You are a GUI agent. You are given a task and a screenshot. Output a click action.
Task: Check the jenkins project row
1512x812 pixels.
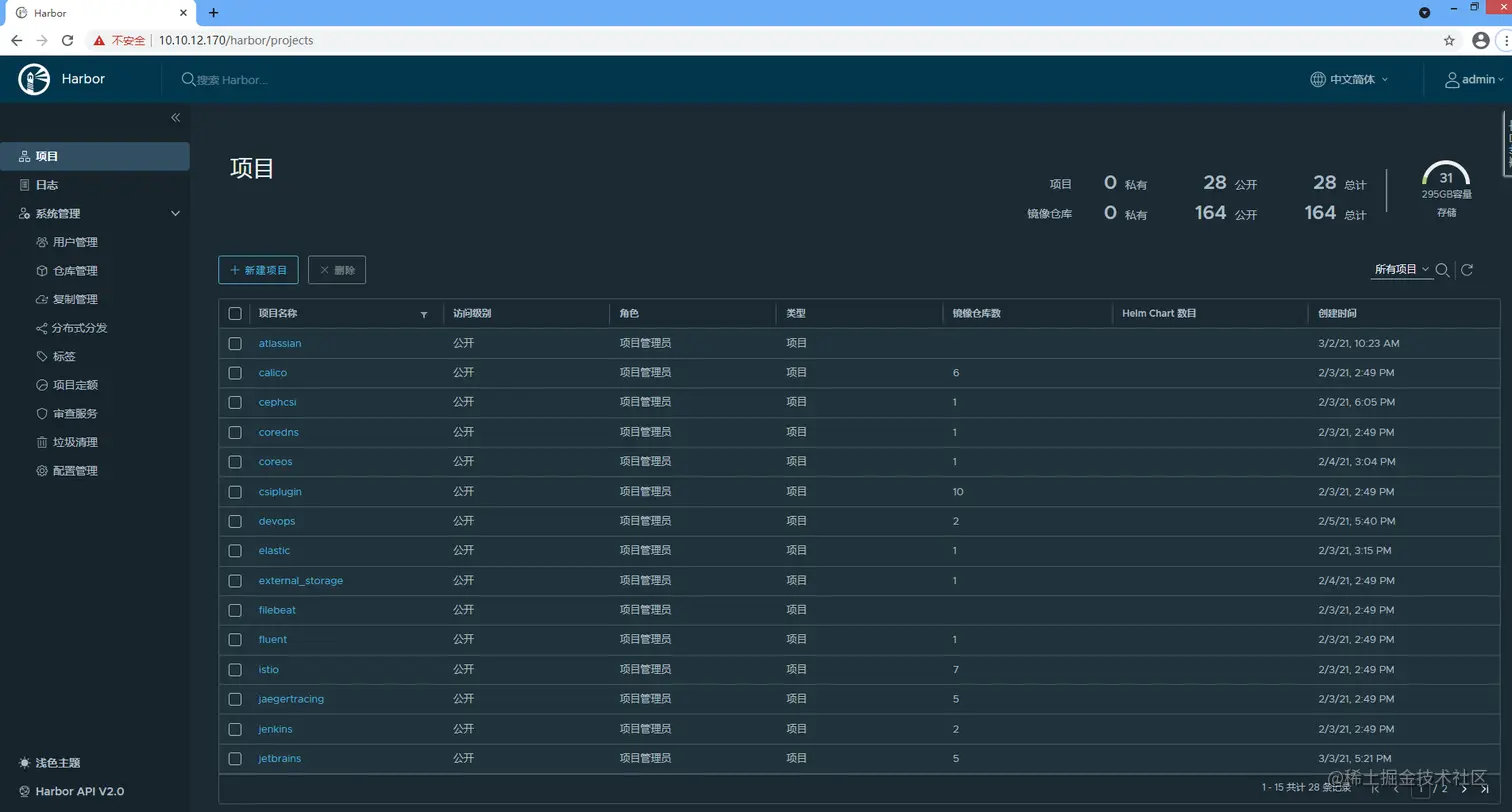pos(235,729)
